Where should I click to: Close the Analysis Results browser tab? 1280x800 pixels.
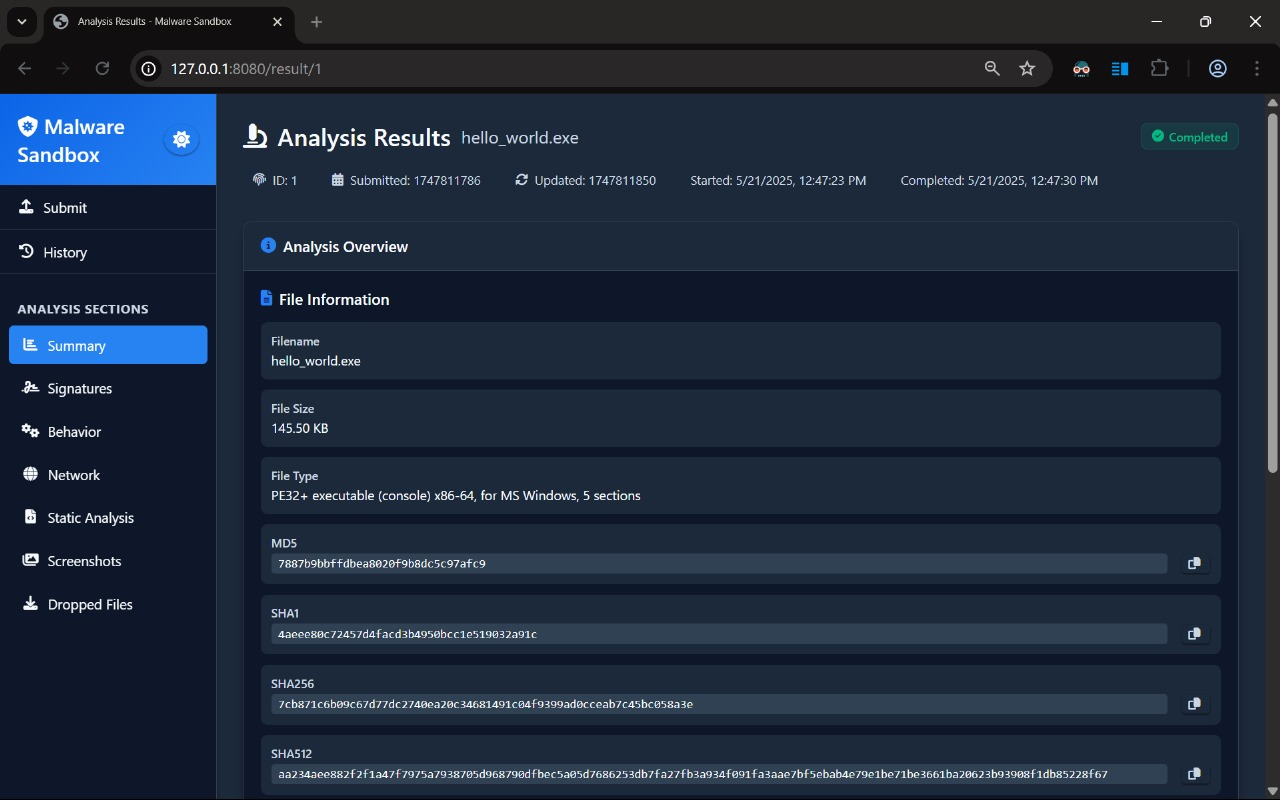pyautogui.click(x=275, y=22)
